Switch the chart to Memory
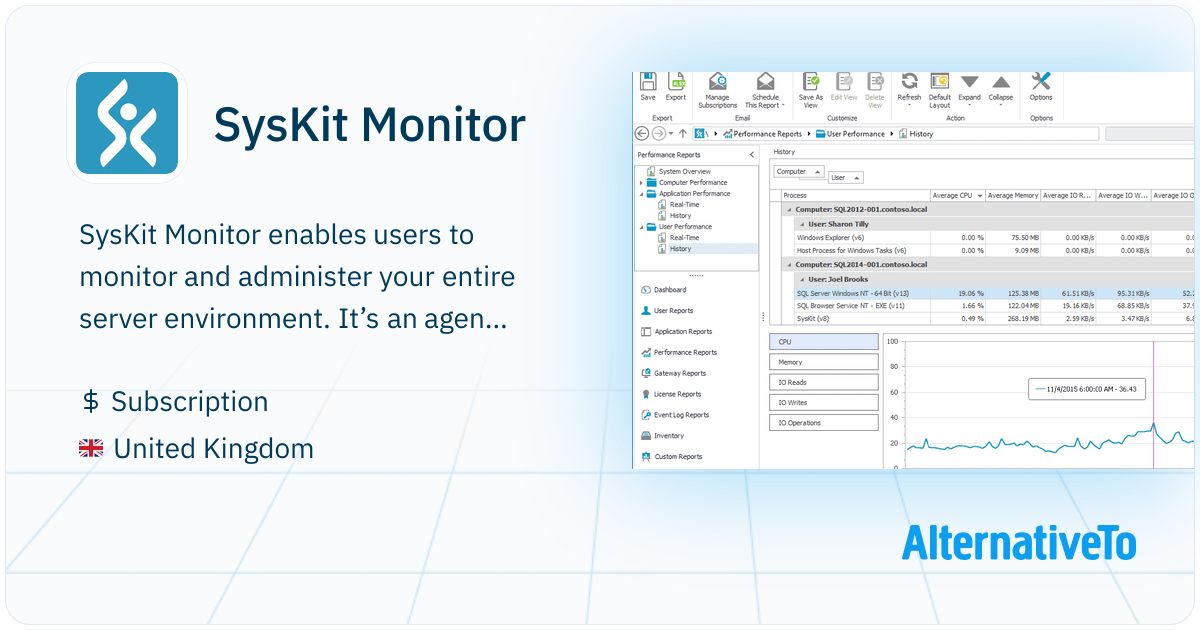This screenshot has width=1200, height=630. [824, 362]
